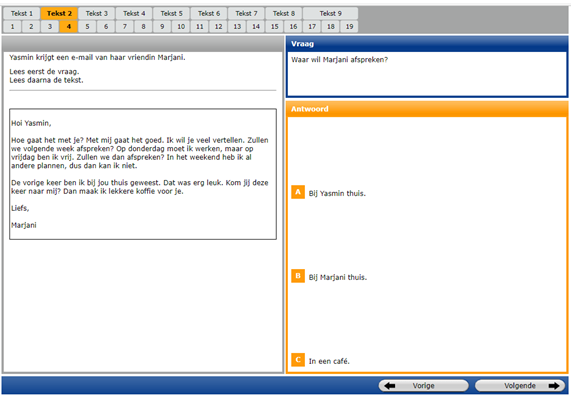The image size is (571, 398).
Task: Click the left arrow on Vorige
Action: click(x=390, y=386)
